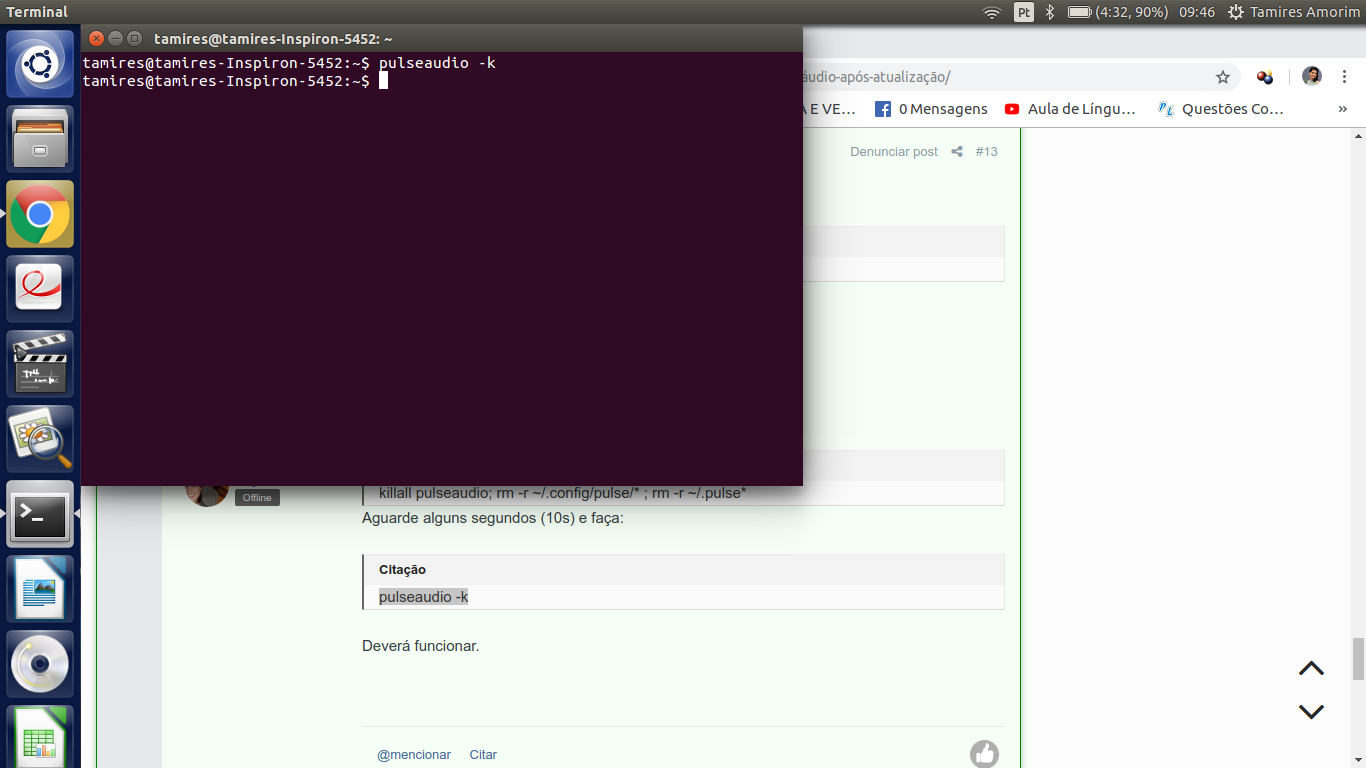The height and width of the screenshot is (768, 1366).
Task: Open the Questões Co... bookmark
Action: pos(1220,109)
